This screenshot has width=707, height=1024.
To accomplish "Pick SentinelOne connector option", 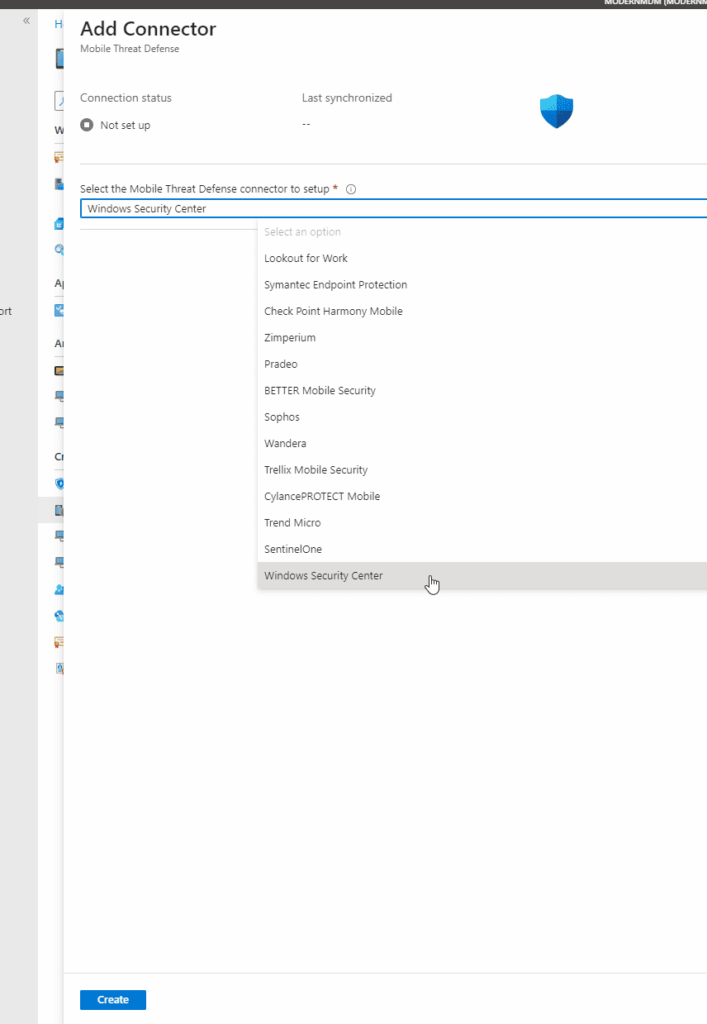I will (x=293, y=549).
